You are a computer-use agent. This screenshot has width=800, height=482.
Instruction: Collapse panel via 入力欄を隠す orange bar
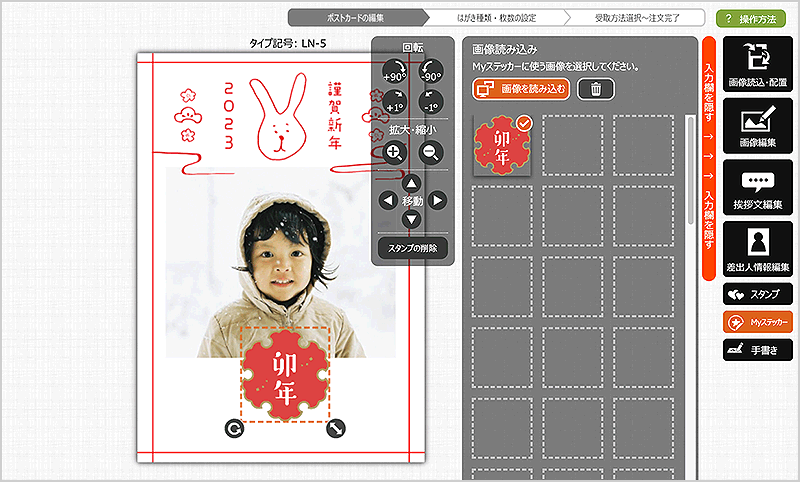(709, 158)
